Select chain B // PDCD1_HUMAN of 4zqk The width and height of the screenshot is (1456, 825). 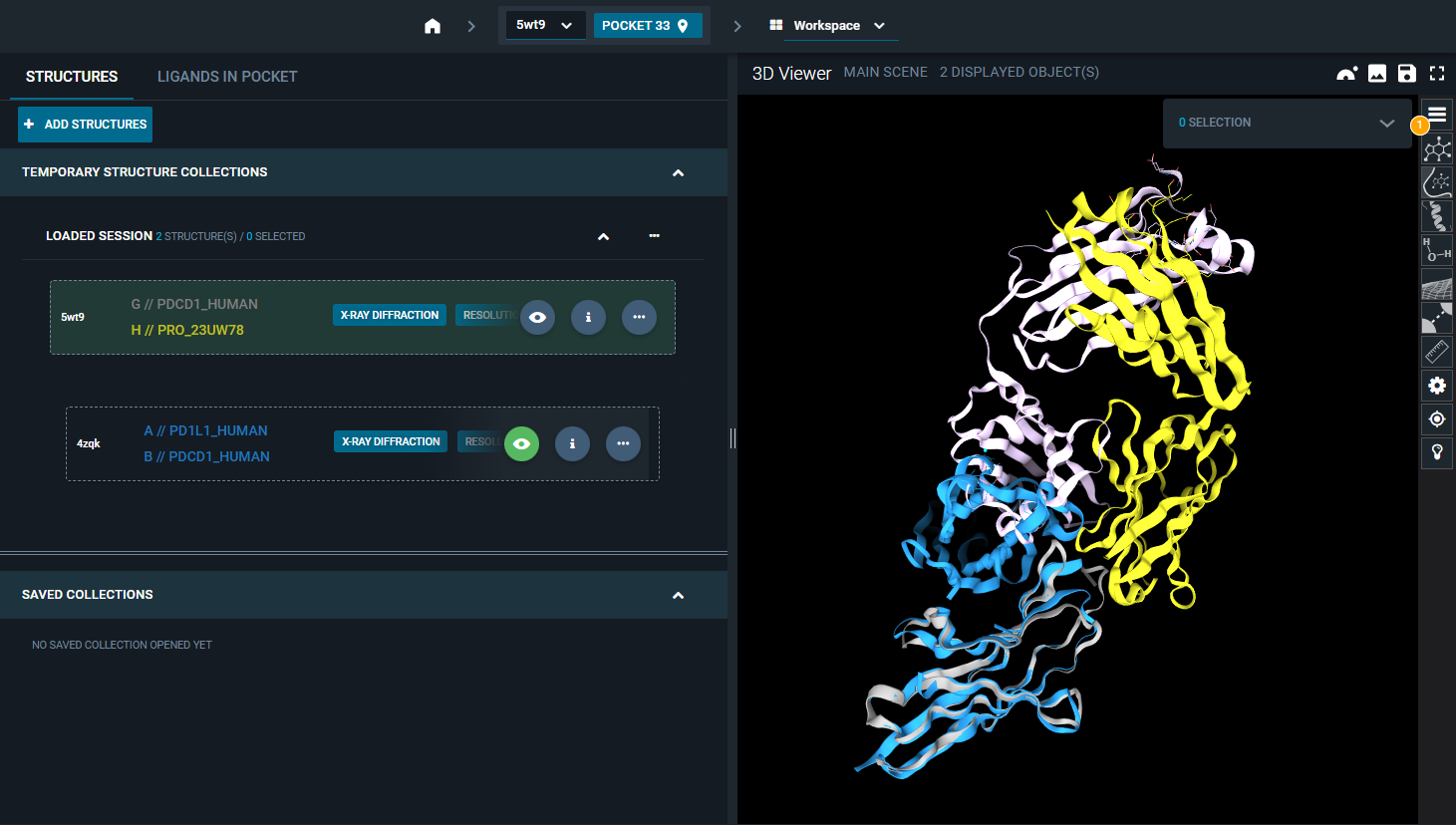[206, 456]
